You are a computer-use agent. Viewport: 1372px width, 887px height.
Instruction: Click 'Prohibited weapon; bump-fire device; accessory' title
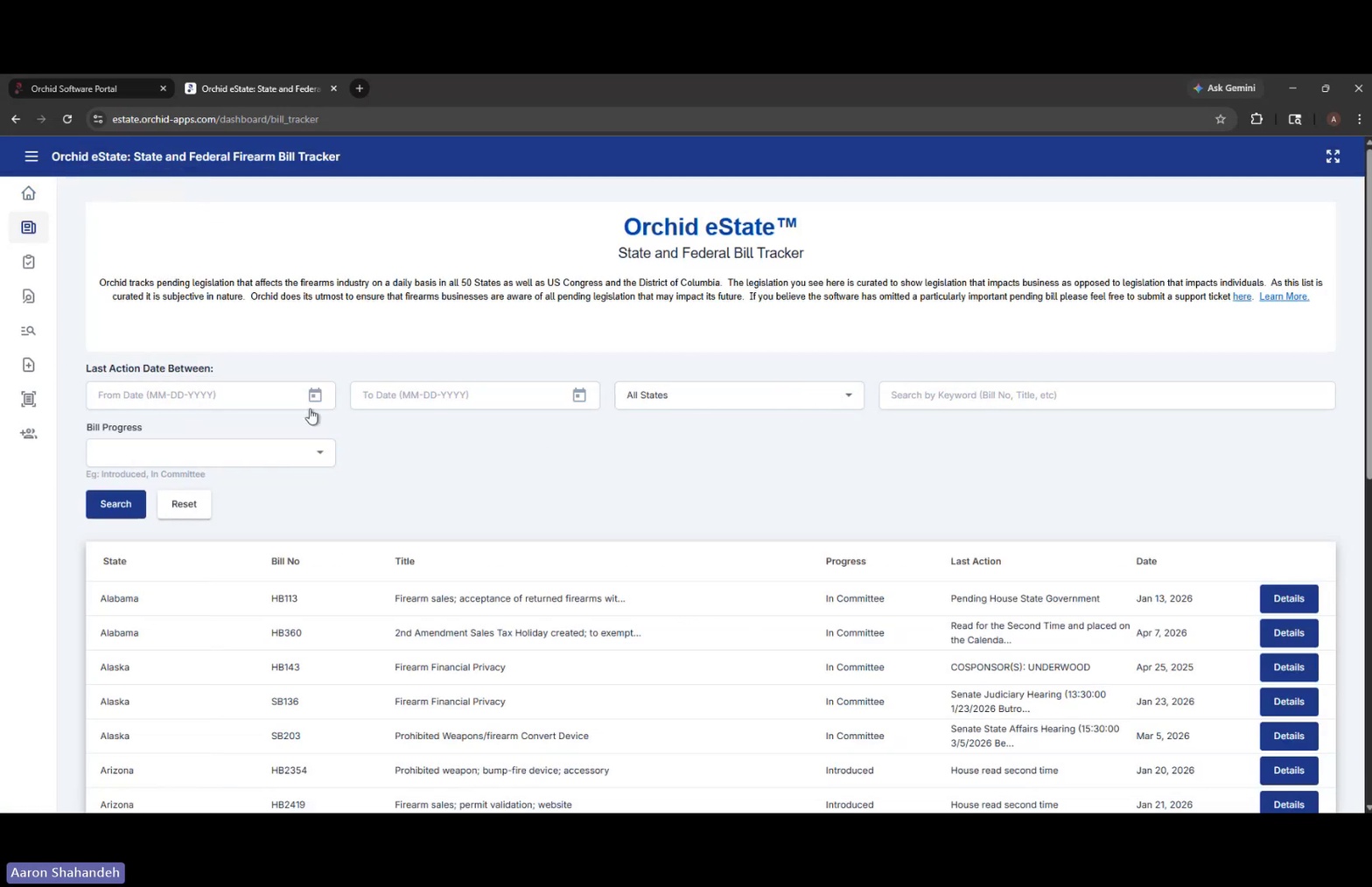pos(501,771)
